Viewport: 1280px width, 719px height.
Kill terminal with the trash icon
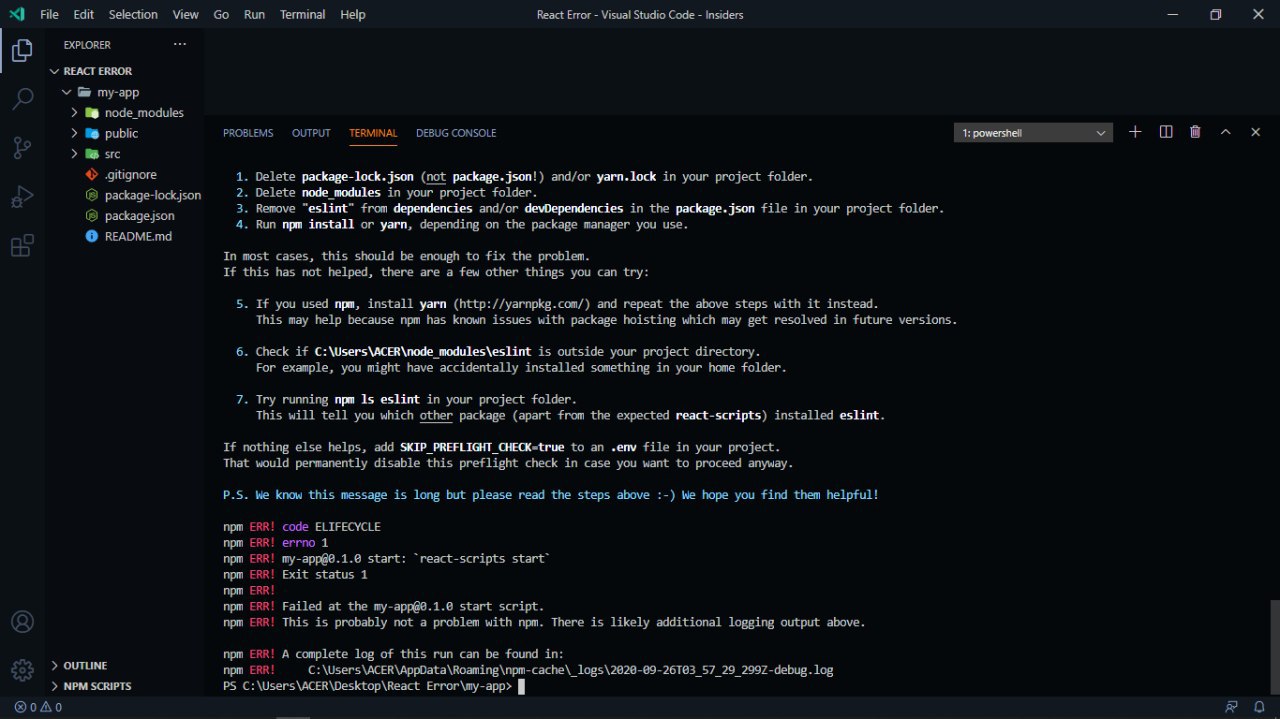tap(1195, 132)
